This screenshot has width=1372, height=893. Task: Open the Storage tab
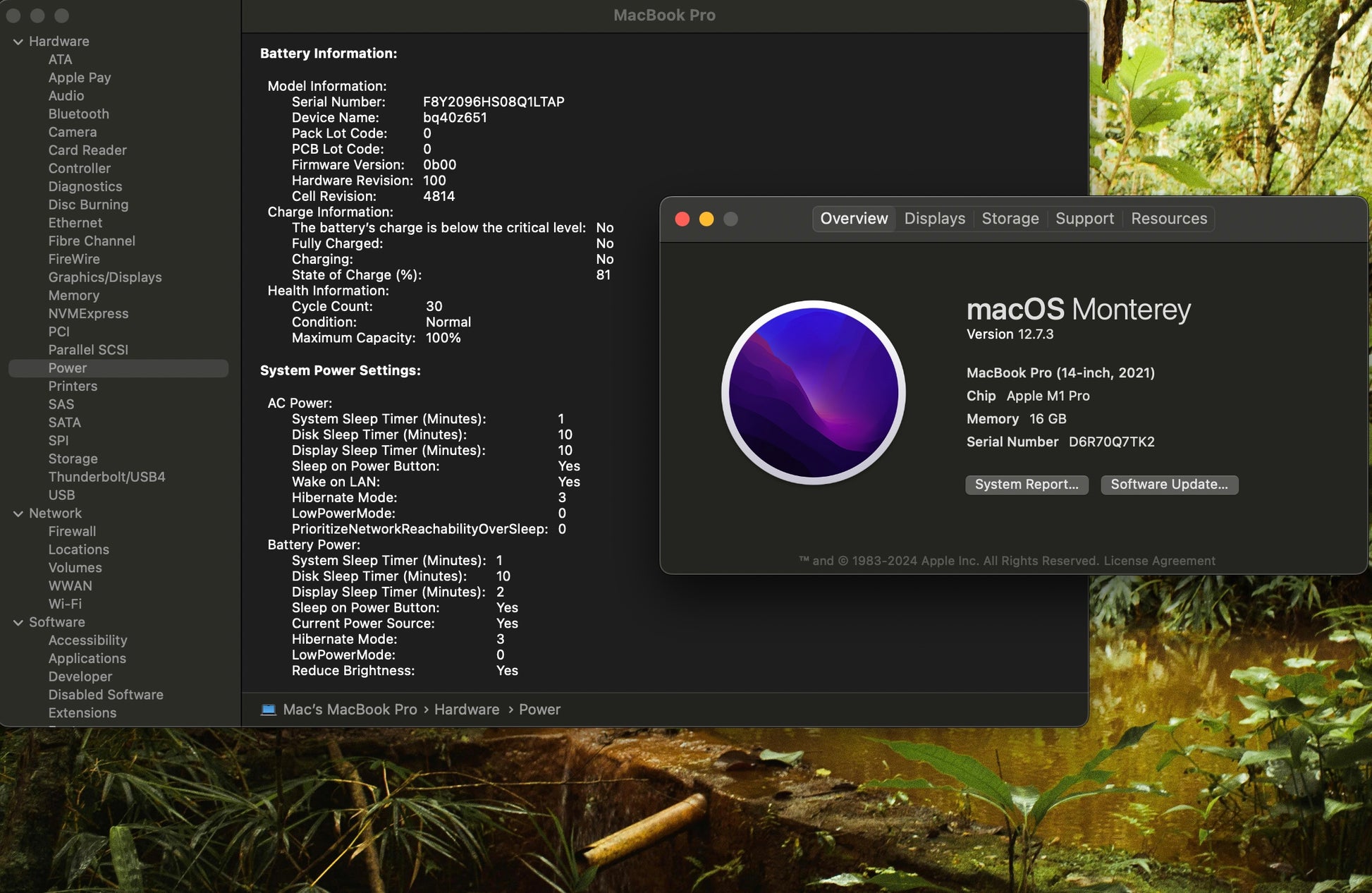(x=1010, y=219)
